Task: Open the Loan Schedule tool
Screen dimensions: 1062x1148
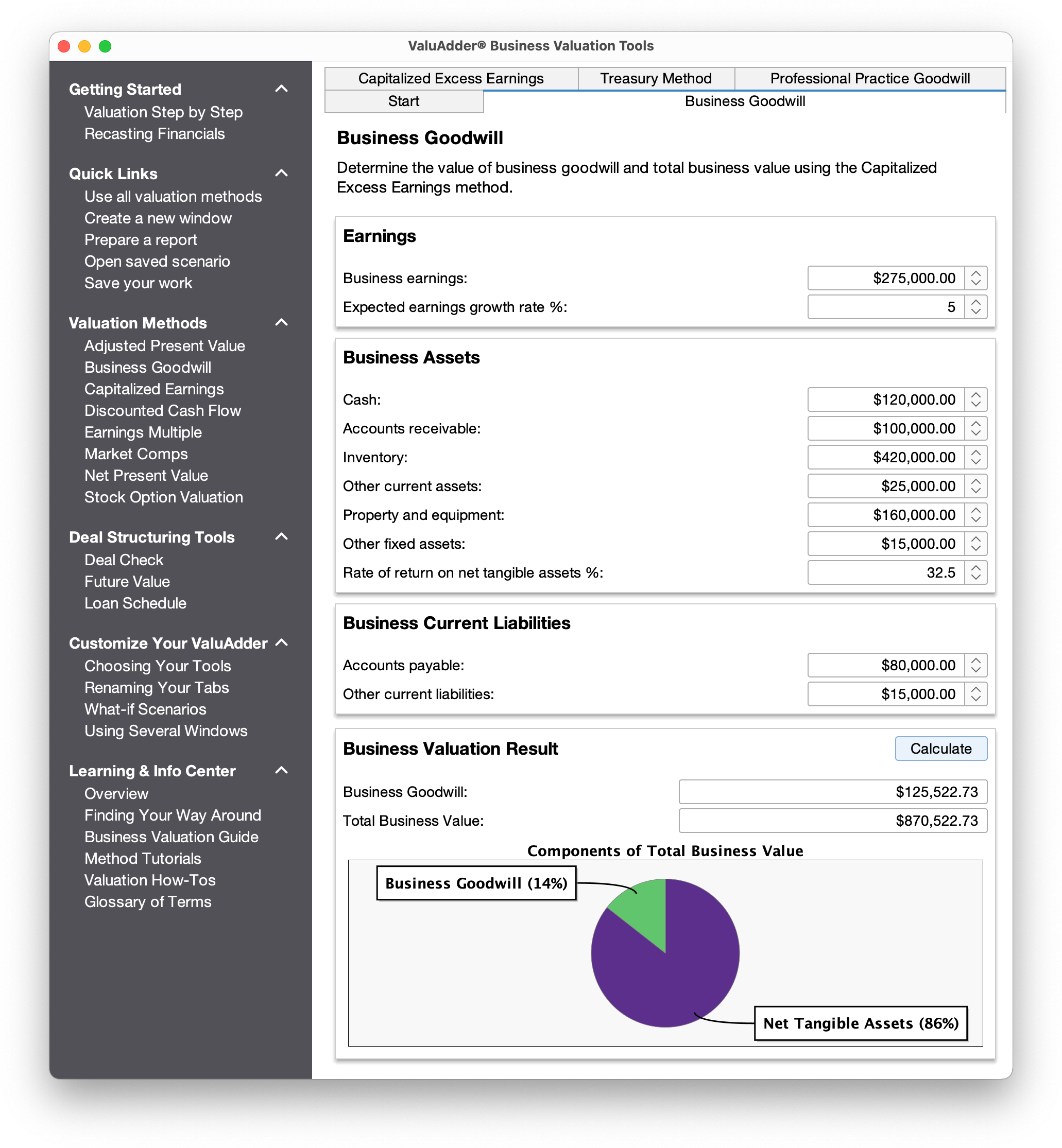Action: coord(135,603)
